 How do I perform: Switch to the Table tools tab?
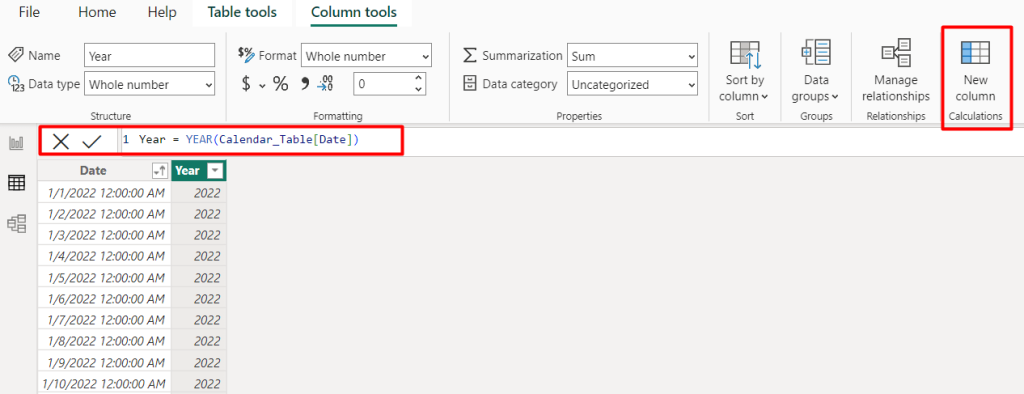(242, 12)
